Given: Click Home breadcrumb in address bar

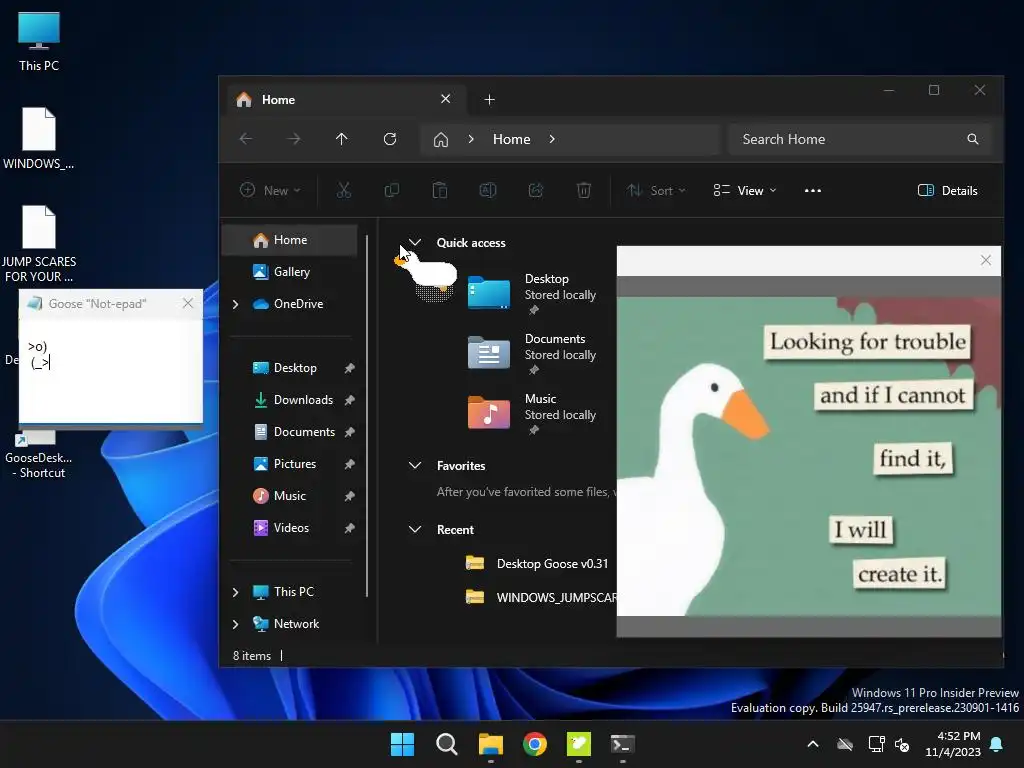Looking at the screenshot, I should point(511,139).
